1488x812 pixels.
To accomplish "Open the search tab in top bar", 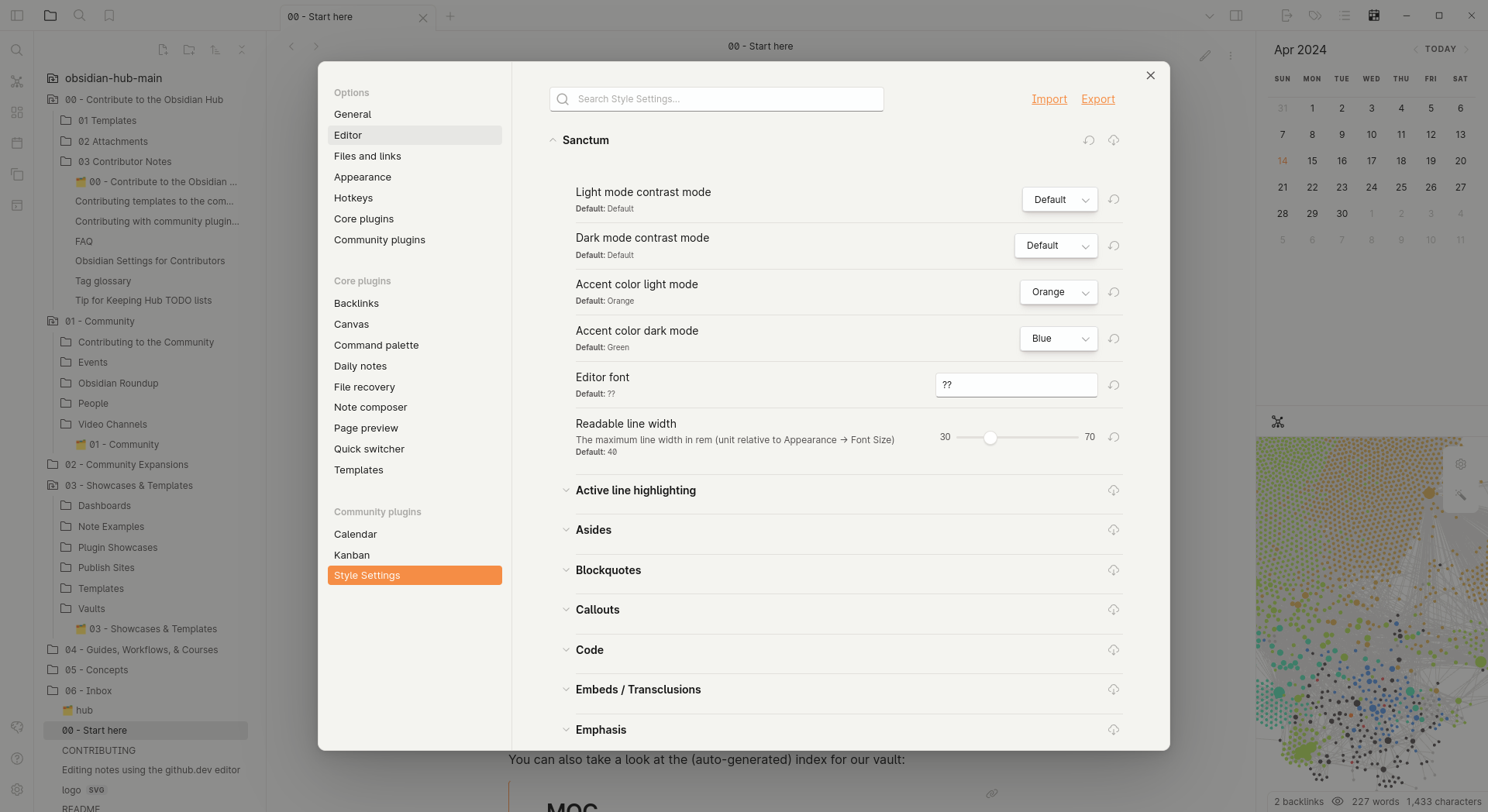I will coord(79,15).
